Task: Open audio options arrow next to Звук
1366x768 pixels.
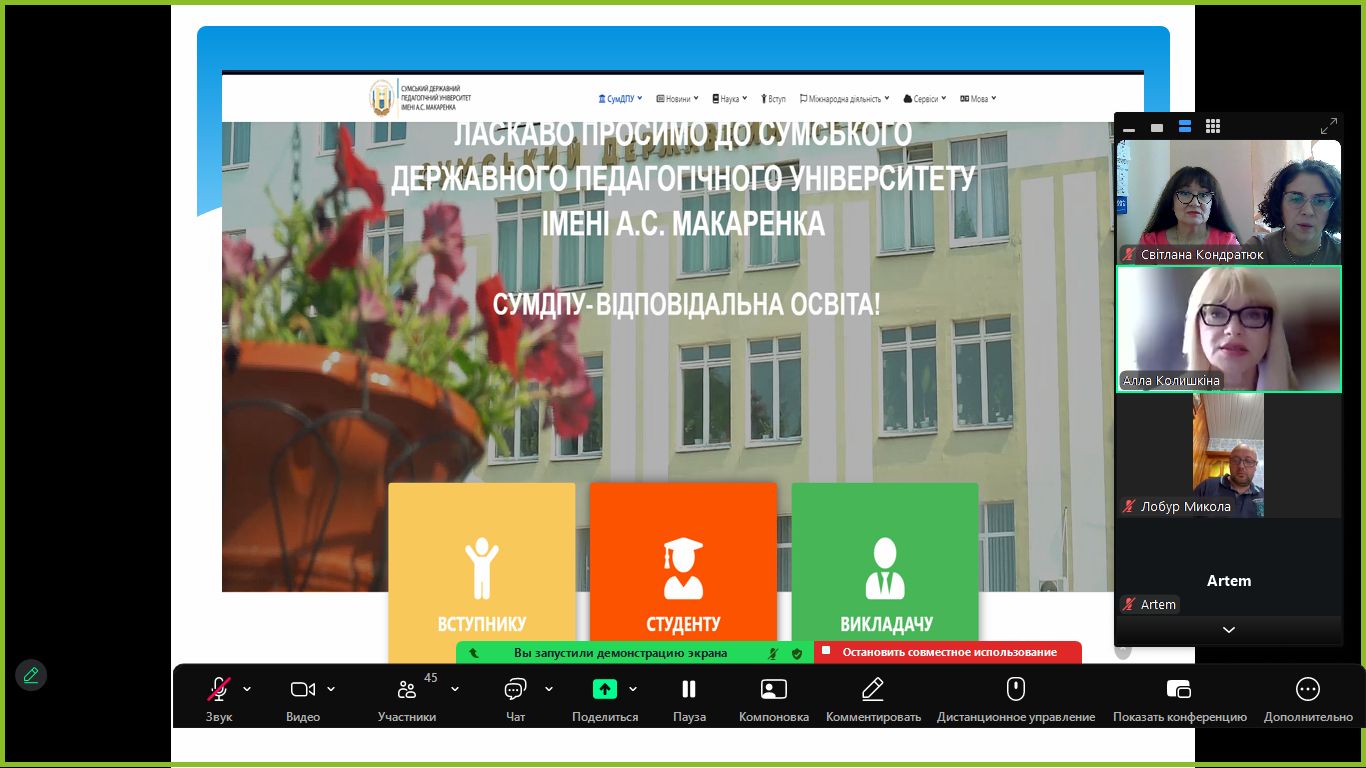Action: 247,689
